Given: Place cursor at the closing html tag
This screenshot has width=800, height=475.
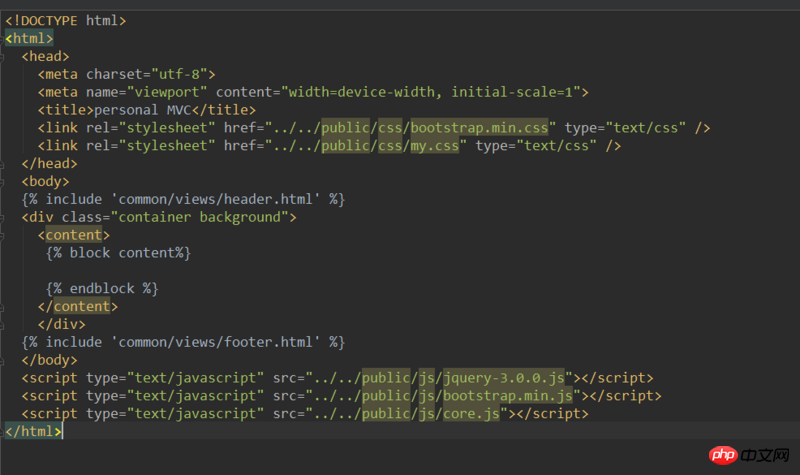Looking at the screenshot, I should (33, 432).
